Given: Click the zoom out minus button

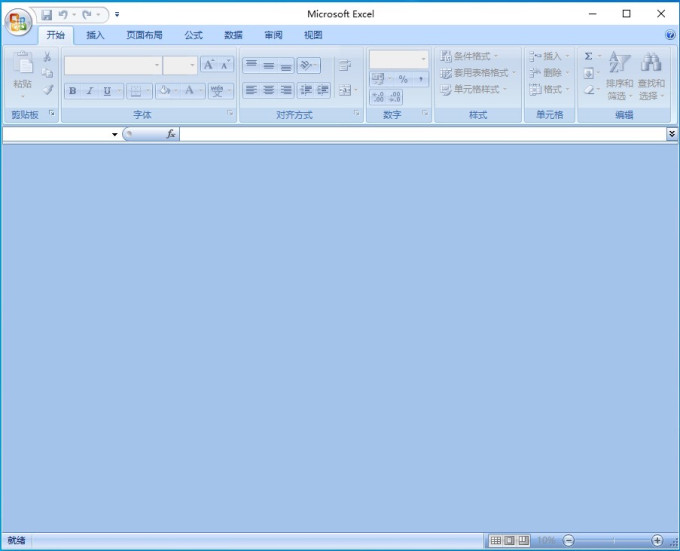Looking at the screenshot, I should (x=569, y=540).
